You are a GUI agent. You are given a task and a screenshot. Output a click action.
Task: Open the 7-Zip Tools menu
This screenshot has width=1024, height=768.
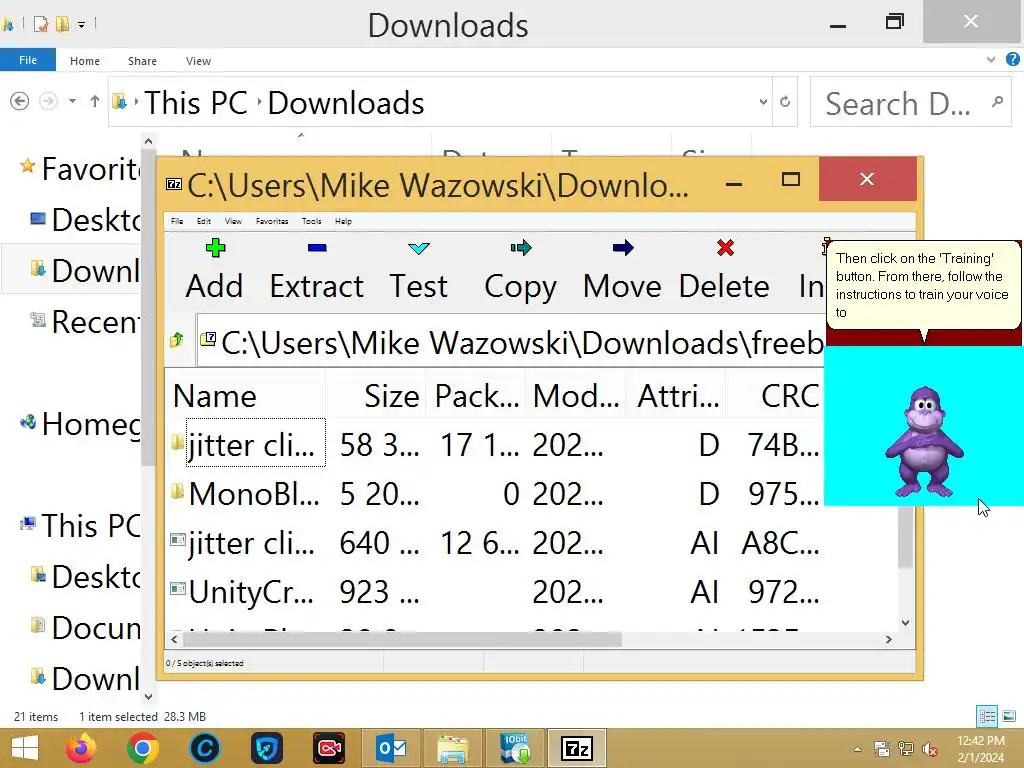tap(312, 221)
